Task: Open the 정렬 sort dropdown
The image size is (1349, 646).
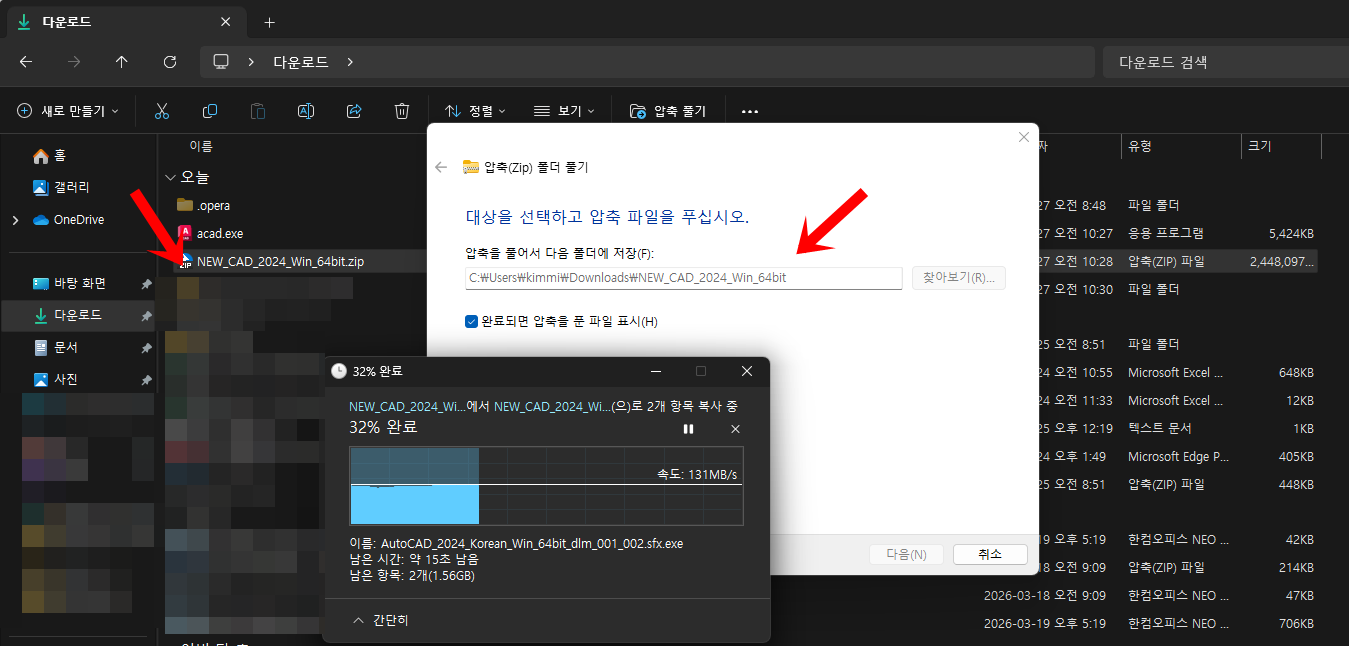Action: [476, 111]
